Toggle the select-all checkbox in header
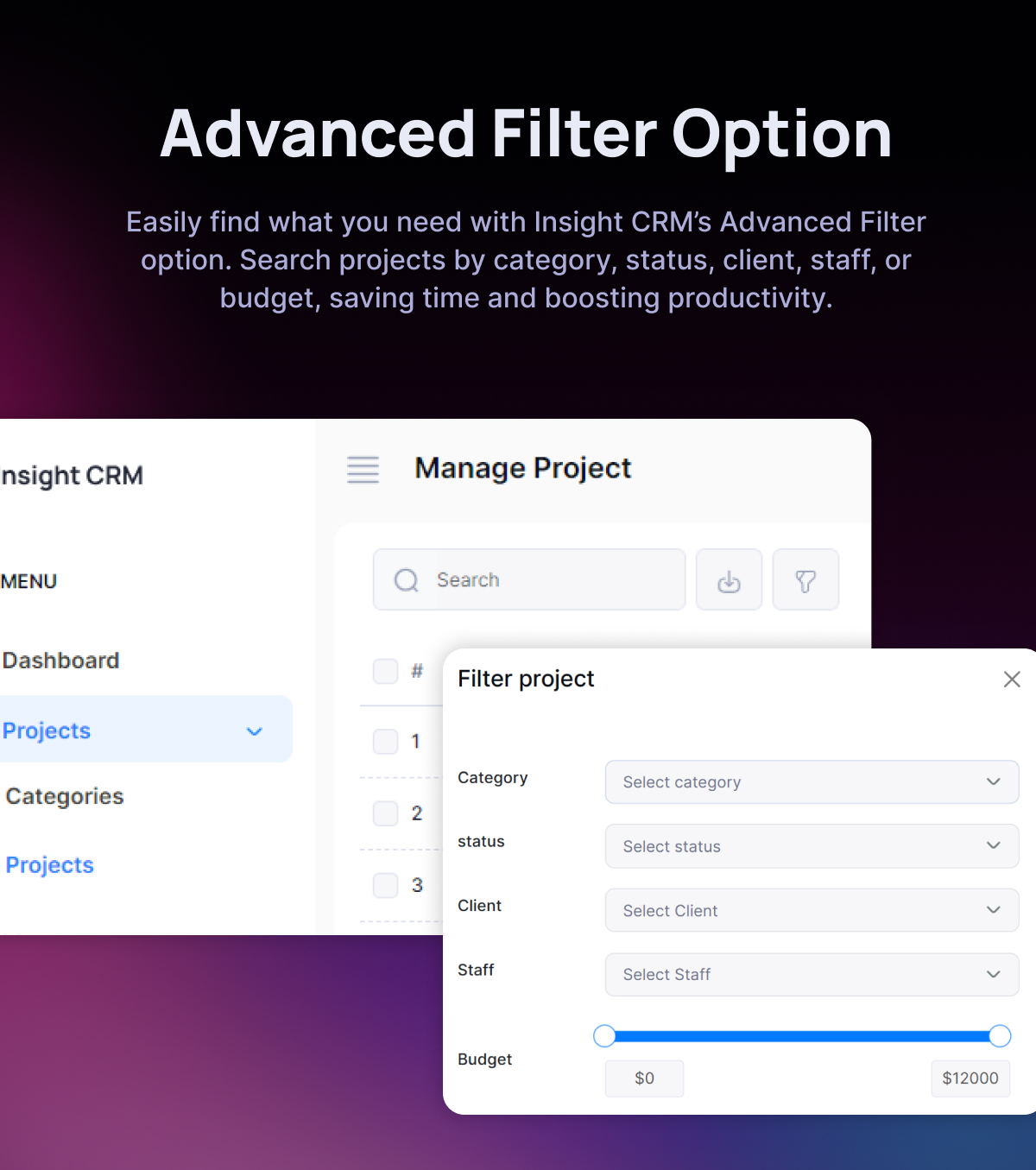1036x1170 pixels. coord(385,671)
